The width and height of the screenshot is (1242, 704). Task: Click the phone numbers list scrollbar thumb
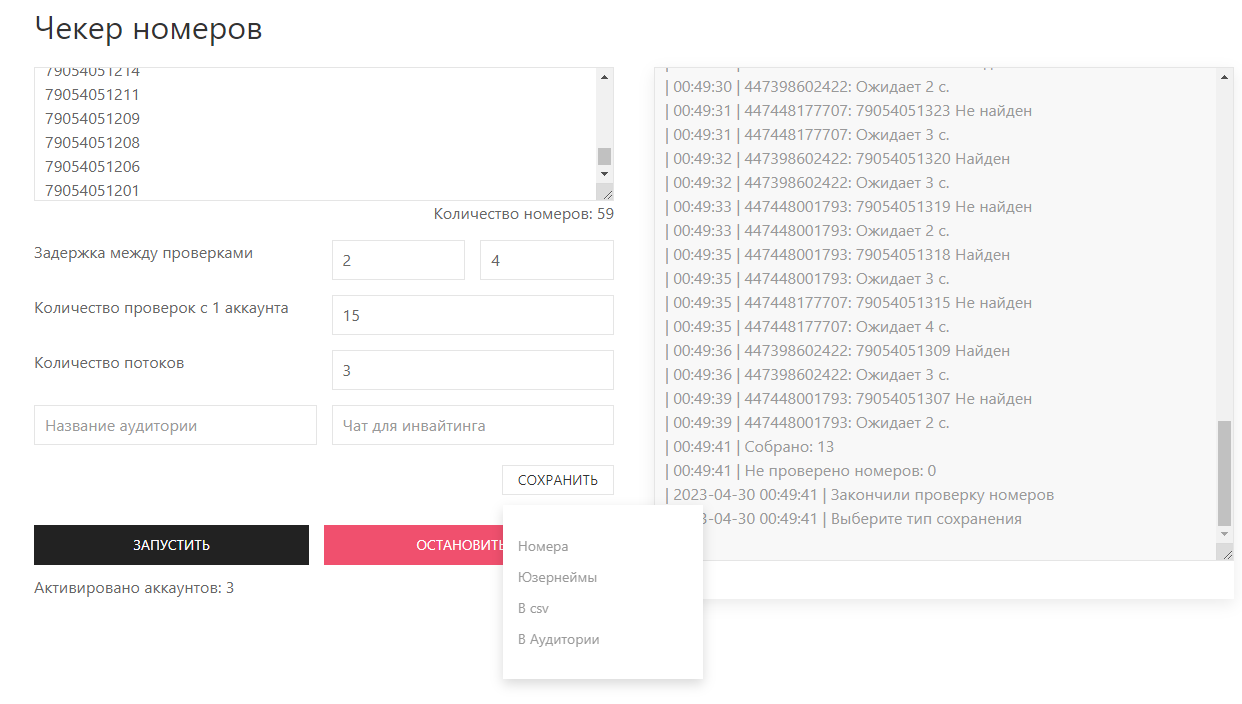coord(604,156)
